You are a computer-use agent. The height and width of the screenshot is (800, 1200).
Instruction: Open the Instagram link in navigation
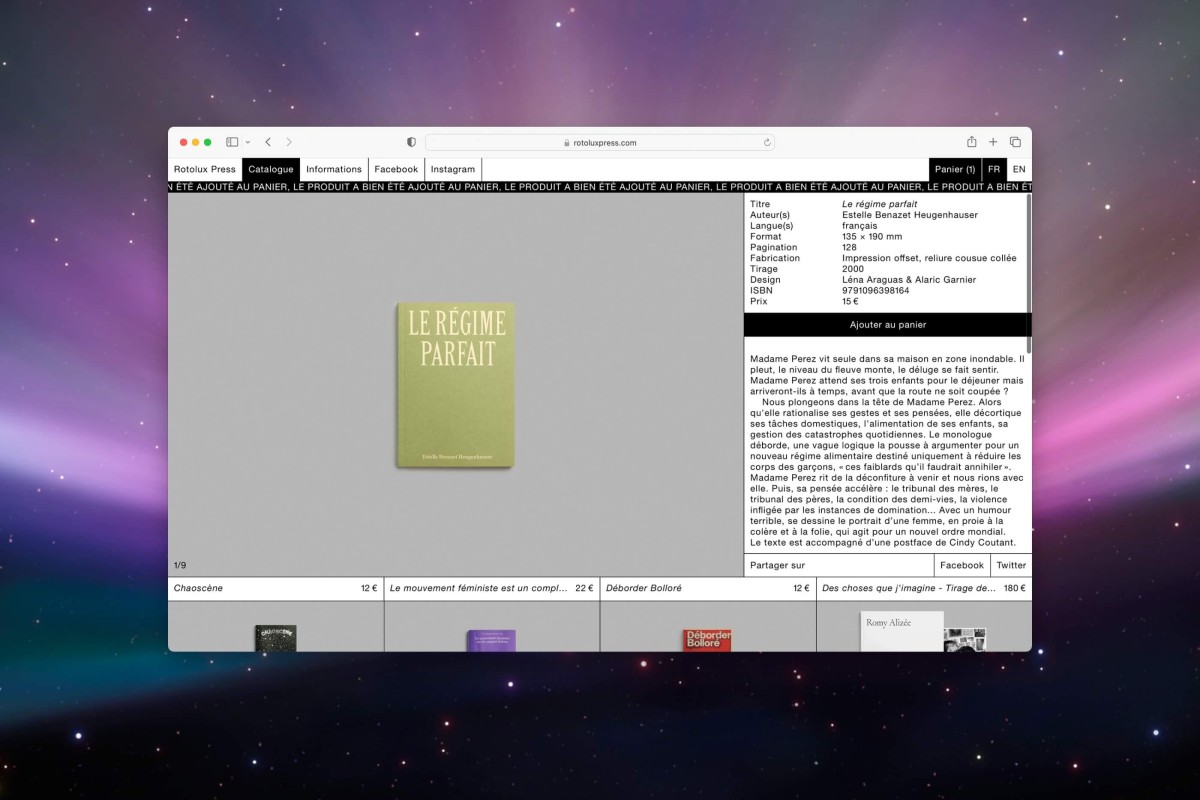(453, 169)
